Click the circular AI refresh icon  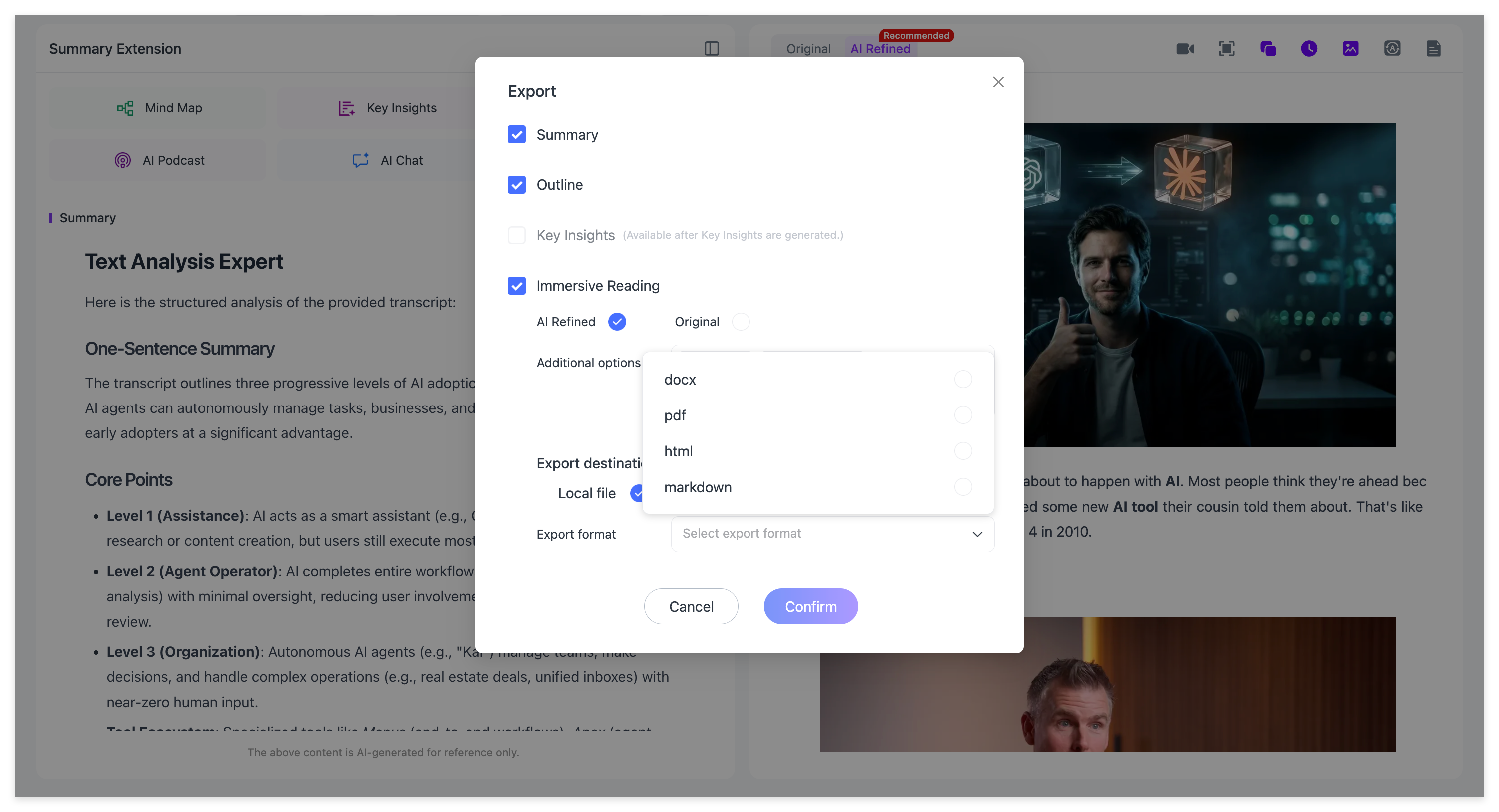(x=1392, y=49)
